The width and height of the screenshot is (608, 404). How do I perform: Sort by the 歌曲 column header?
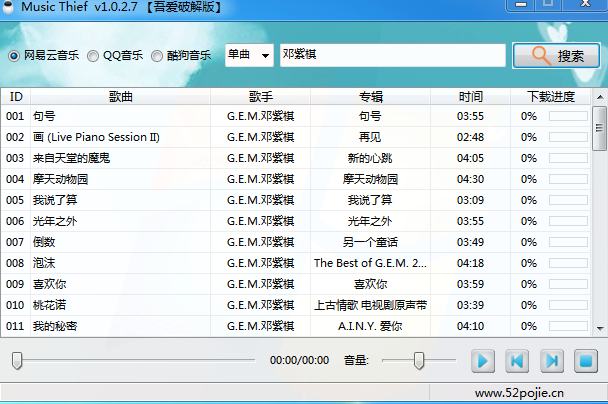point(121,97)
